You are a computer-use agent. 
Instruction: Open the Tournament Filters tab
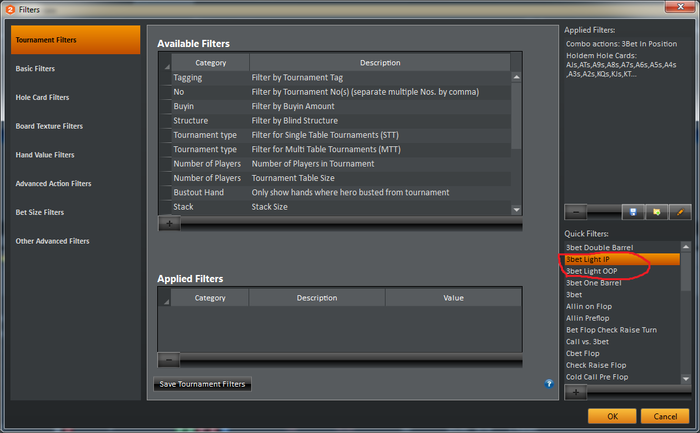pyautogui.click(x=75, y=40)
